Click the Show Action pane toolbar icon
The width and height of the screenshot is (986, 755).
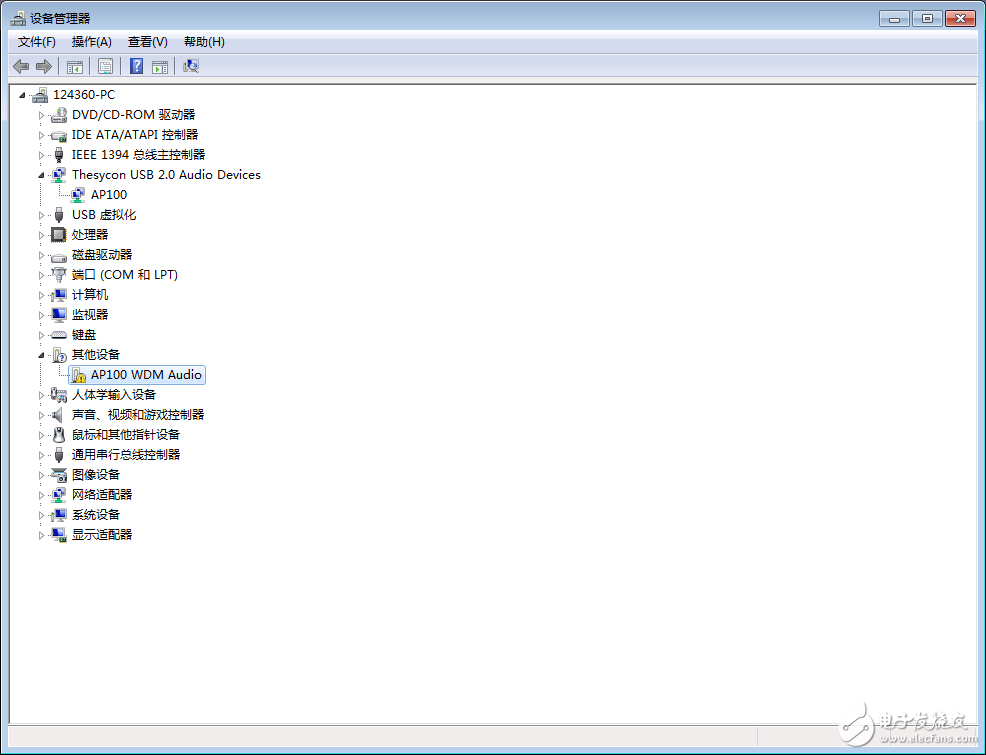click(x=160, y=66)
